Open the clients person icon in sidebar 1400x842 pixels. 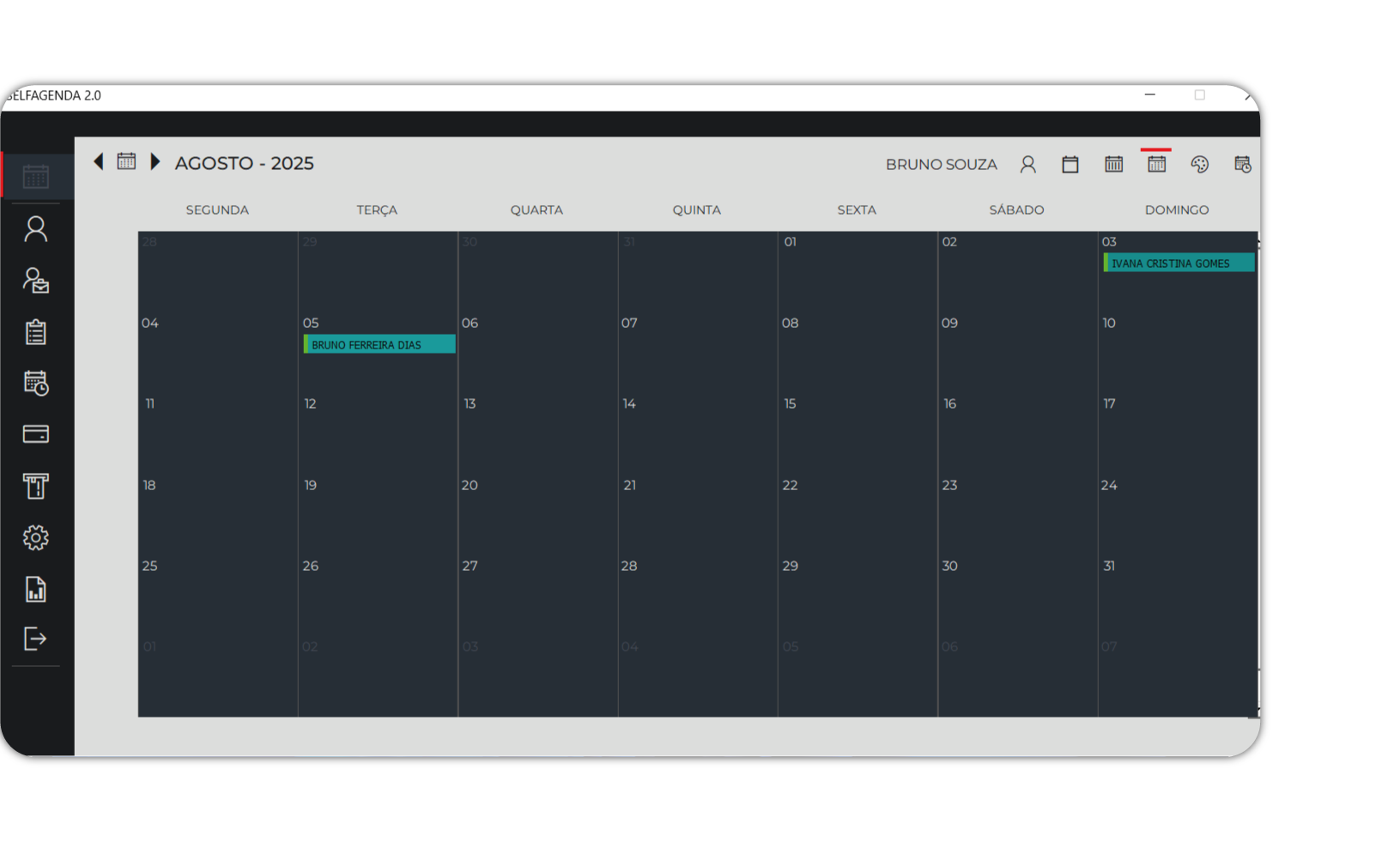(x=35, y=229)
